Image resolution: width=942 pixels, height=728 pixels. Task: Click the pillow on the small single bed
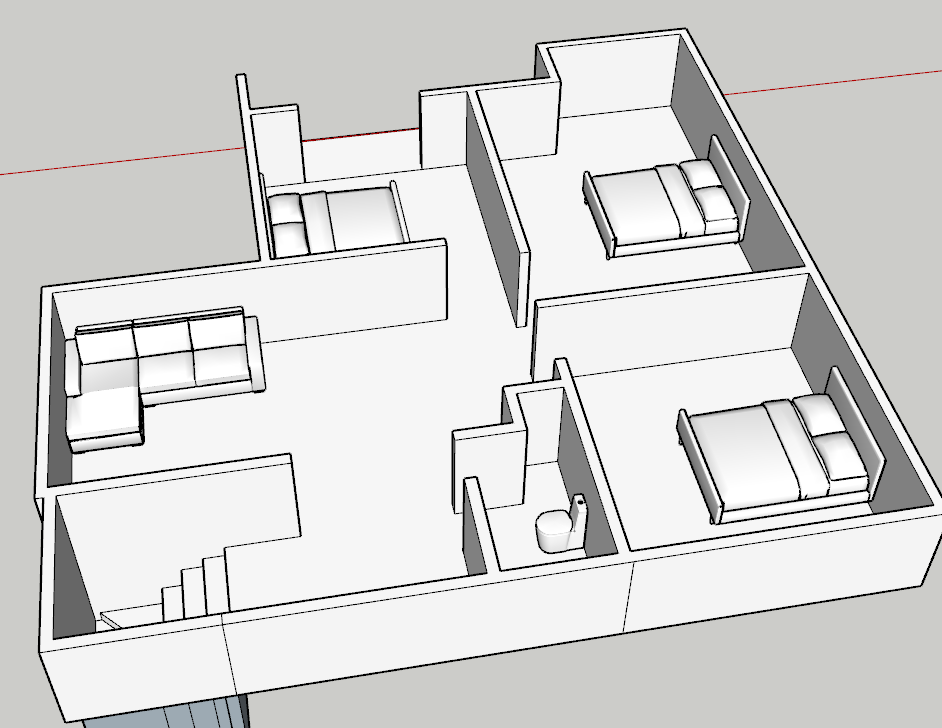(287, 222)
